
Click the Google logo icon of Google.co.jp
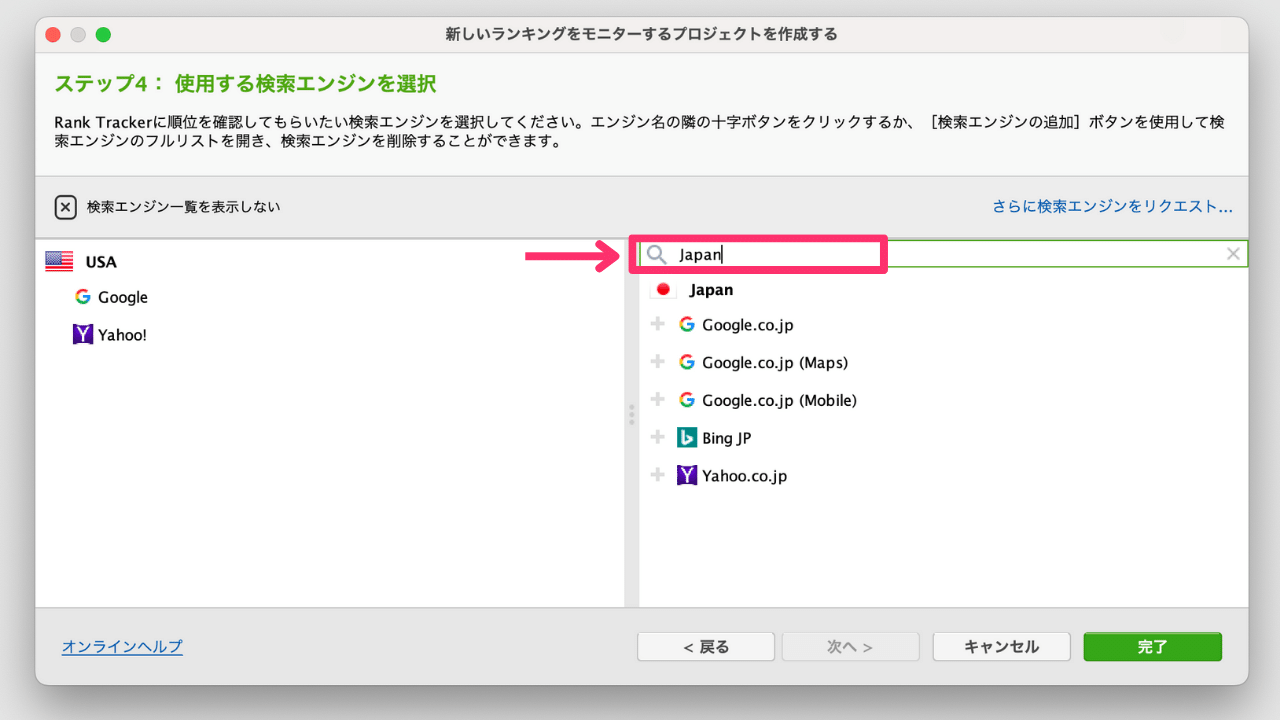[x=686, y=324]
